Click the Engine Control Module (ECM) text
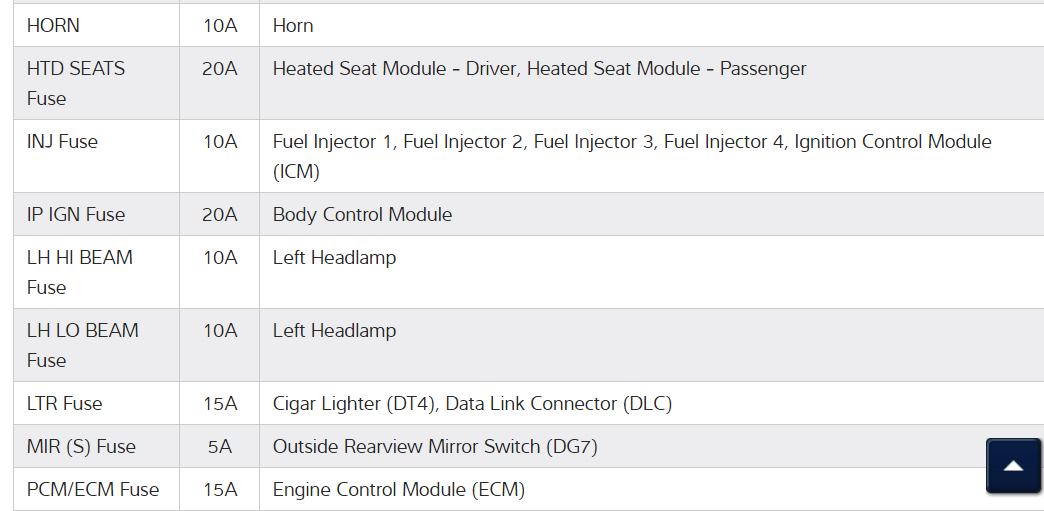1044x511 pixels. [398, 489]
